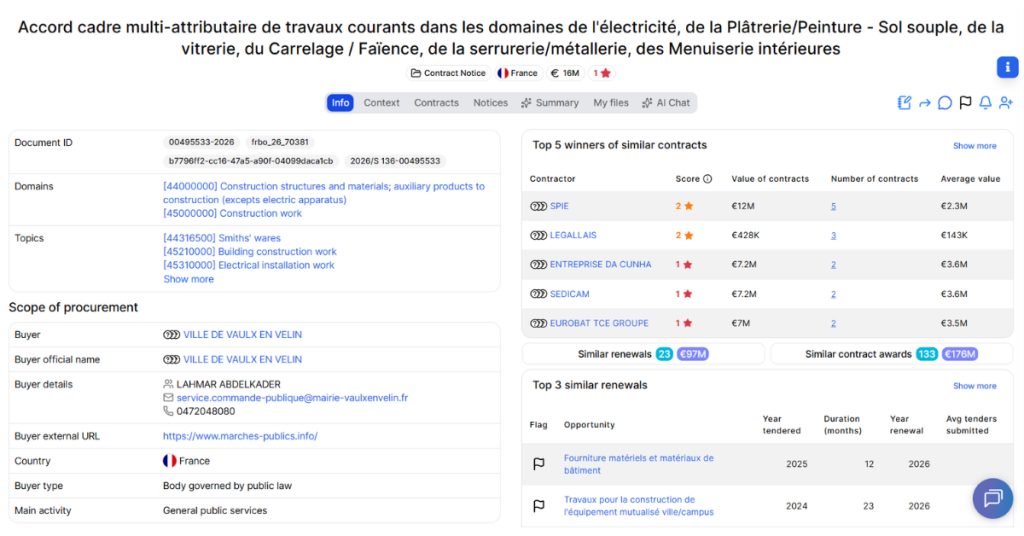Switch to the Summary tab
Image resolution: width=1024 pixels, height=536 pixels.
tap(550, 102)
